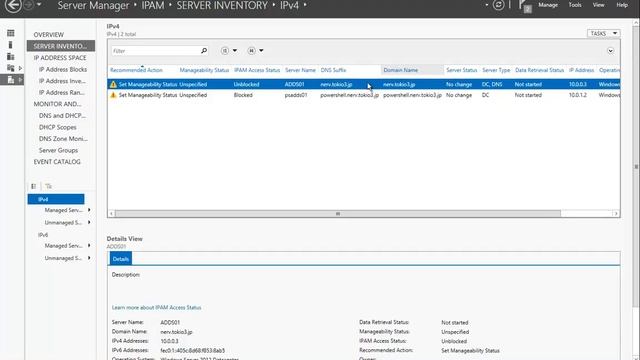Screen dimensions: 640x360
Task: Open the TASKS dropdown
Action: [x=603, y=33]
